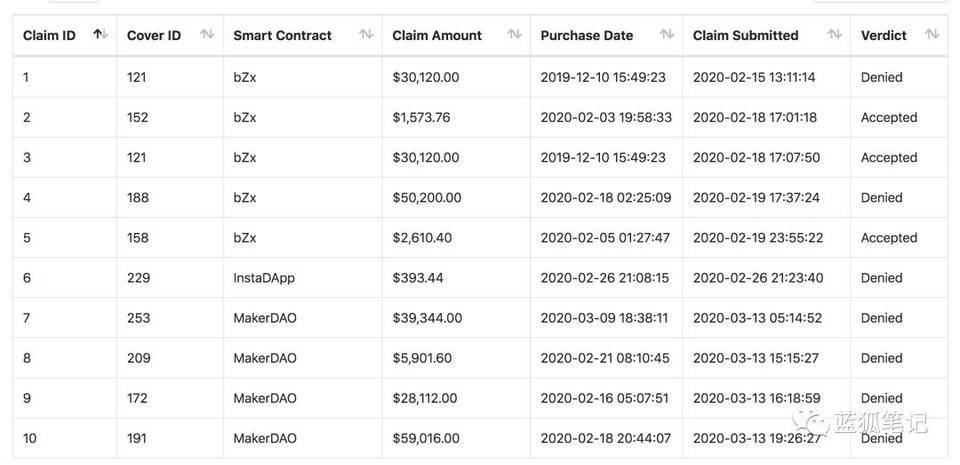This screenshot has height=465, width=960.
Task: Click the Verdict column sort icon
Action: tap(932, 35)
